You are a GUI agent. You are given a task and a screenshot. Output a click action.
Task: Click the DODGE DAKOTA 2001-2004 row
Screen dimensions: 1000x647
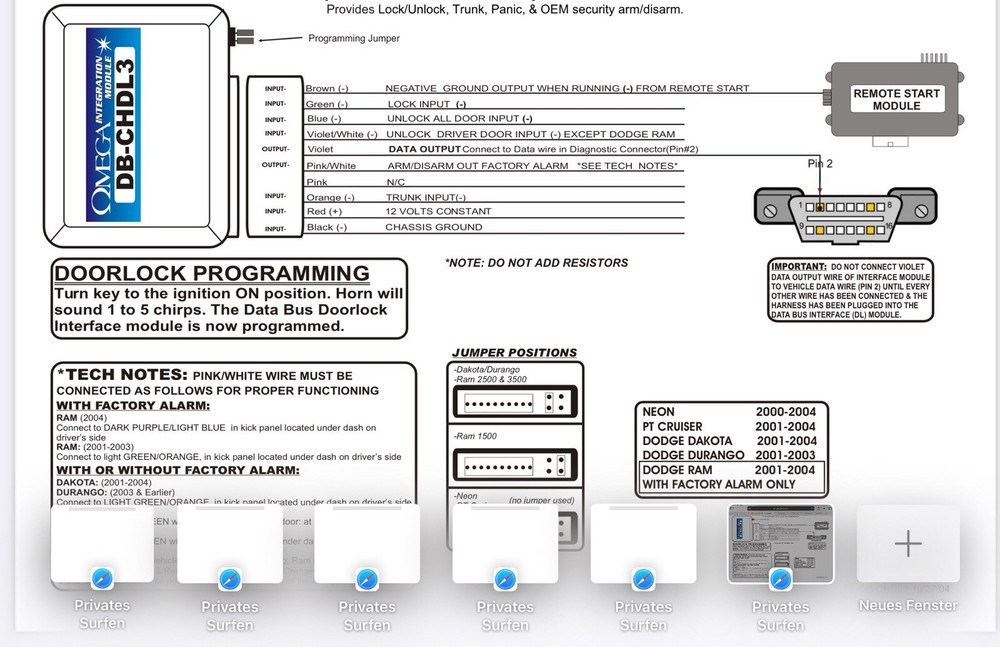pyautogui.click(x=729, y=441)
